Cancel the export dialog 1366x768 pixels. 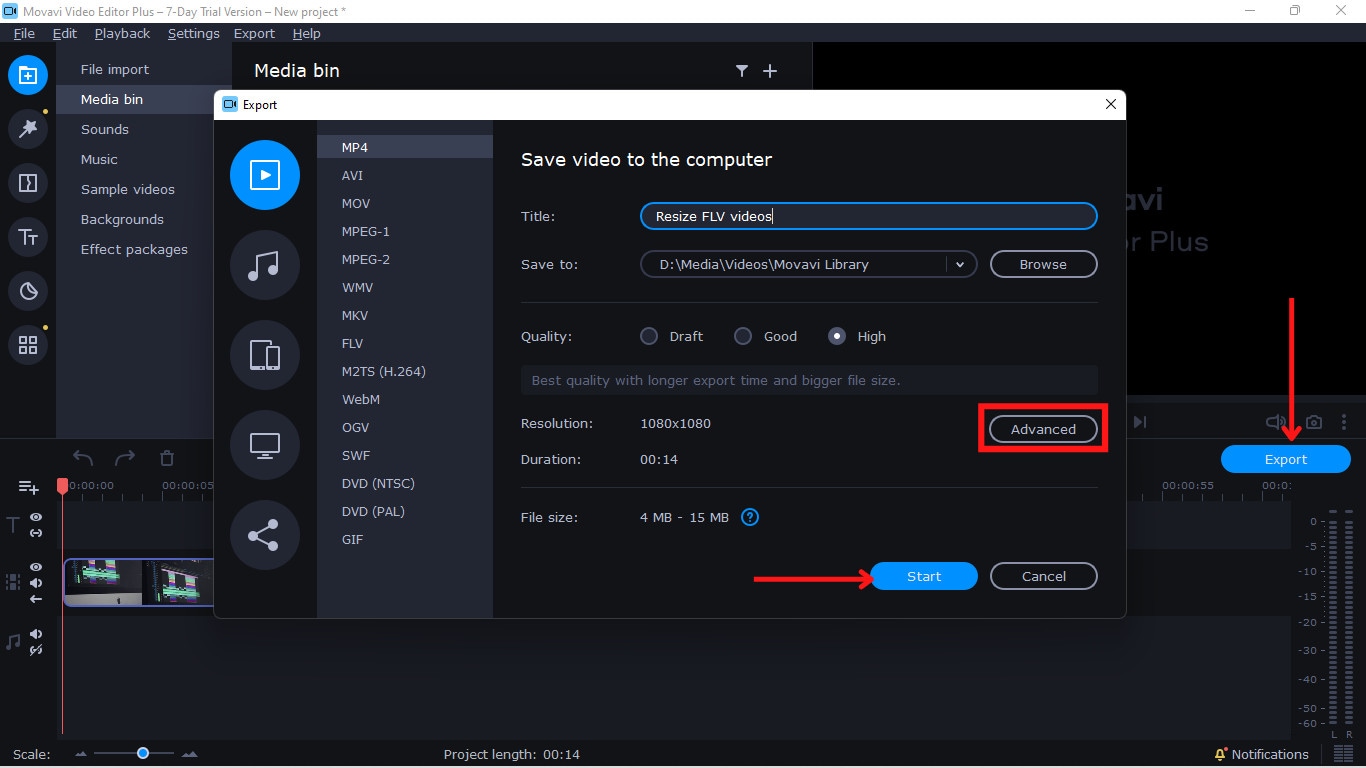click(x=1043, y=576)
